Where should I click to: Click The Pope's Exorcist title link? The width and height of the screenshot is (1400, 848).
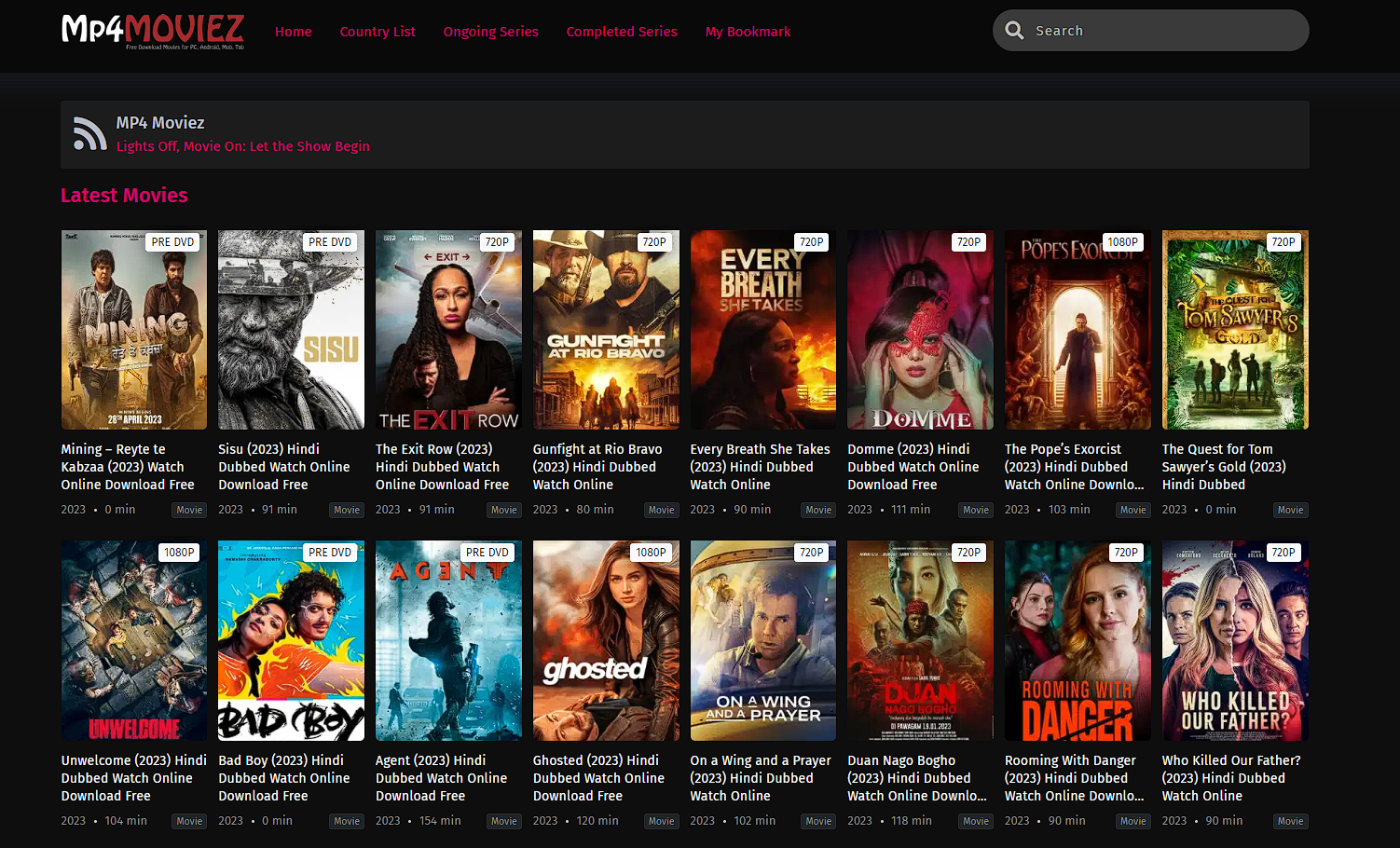(x=1074, y=467)
